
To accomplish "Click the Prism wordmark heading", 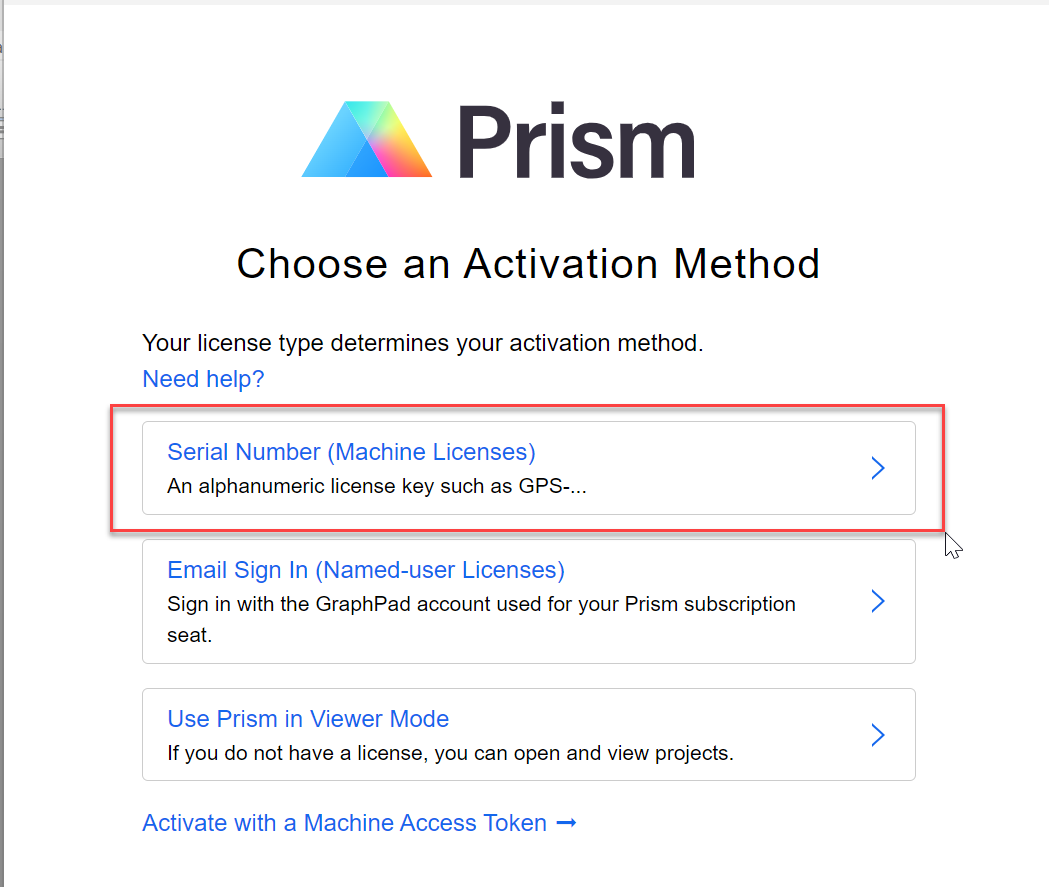I will point(575,140).
